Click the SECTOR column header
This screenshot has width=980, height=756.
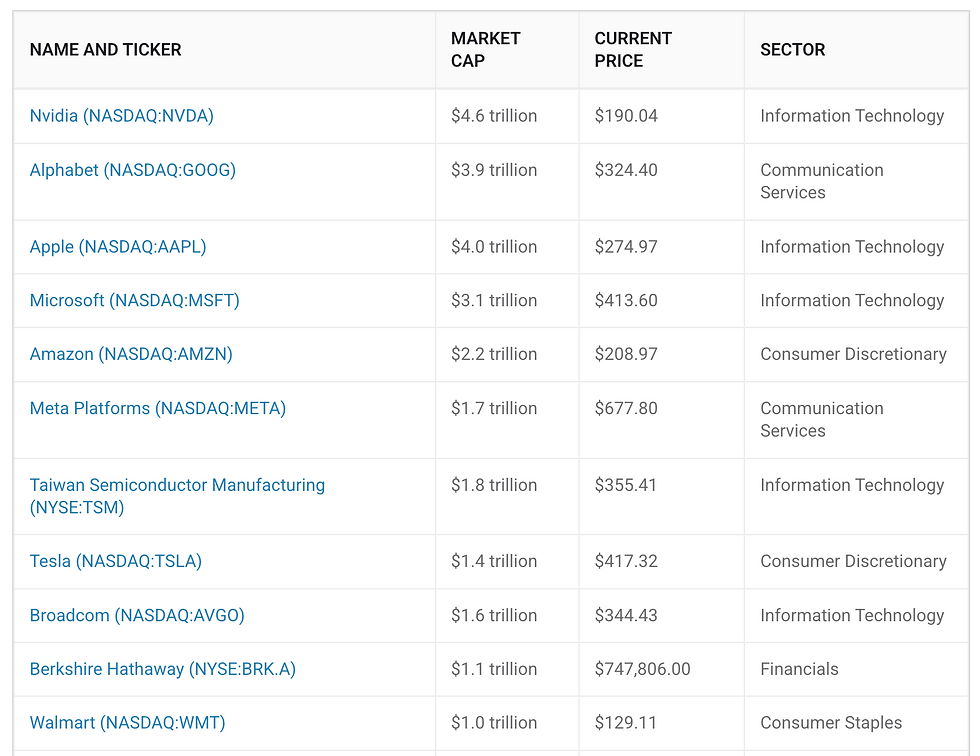(x=792, y=50)
